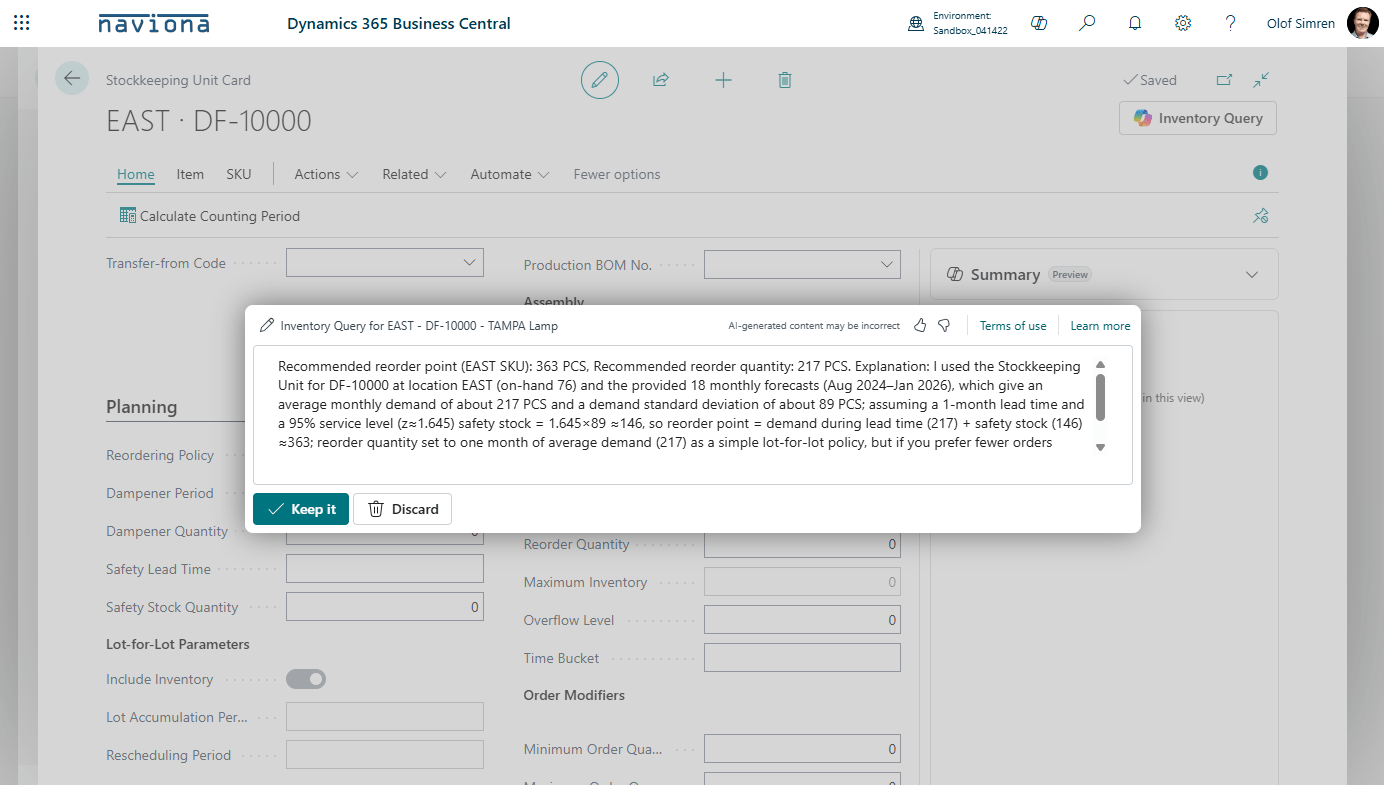Toggle the Include Inventory switch
Viewport: 1384px width, 785px height.
click(306, 679)
